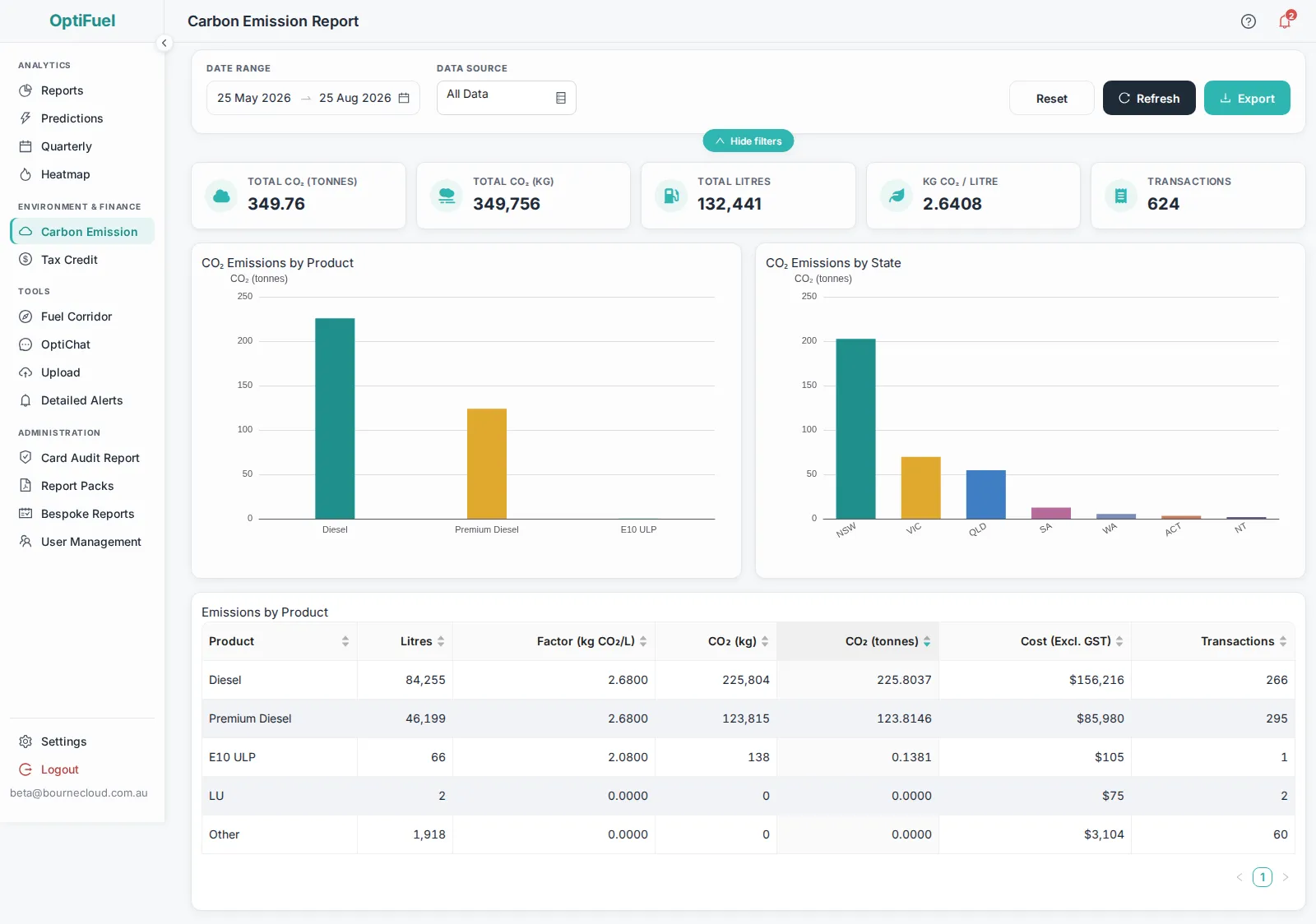Screen dimensions: 1316x924
Task: Sort table by Litres column
Action: (405, 641)
